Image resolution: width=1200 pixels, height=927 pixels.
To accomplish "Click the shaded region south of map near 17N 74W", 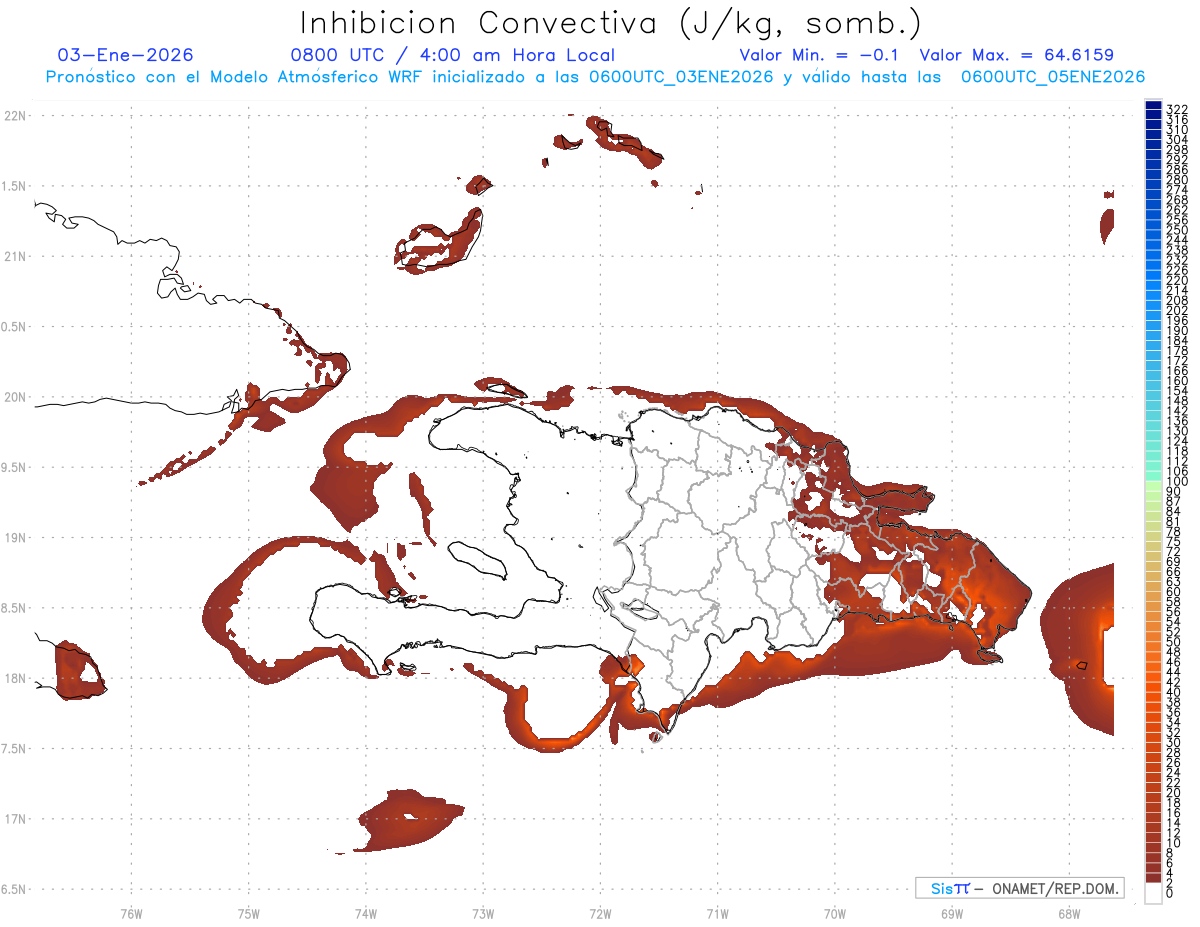I will point(407,821).
